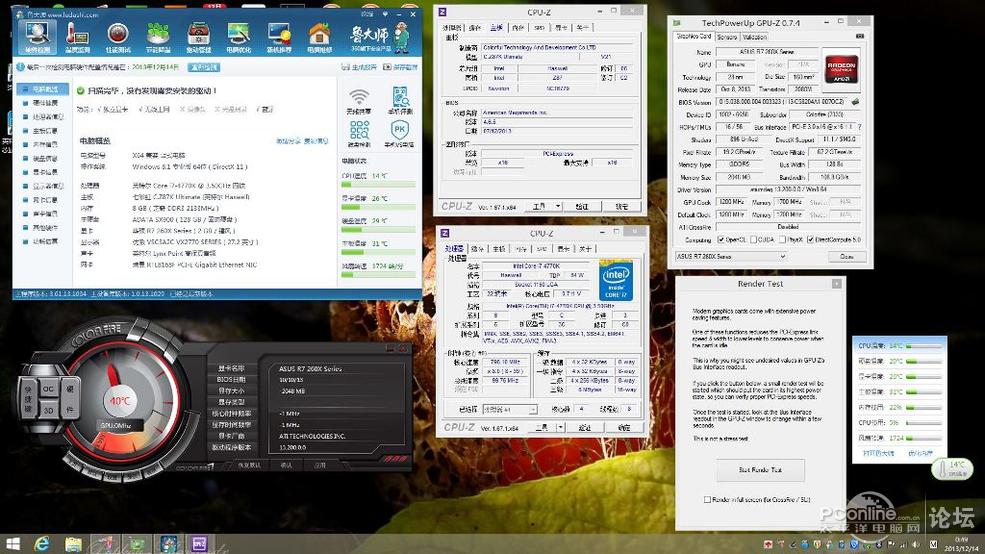Toggle the OpenCL checkbox in GPU-Z
This screenshot has width=985, height=554.
tap(721, 239)
